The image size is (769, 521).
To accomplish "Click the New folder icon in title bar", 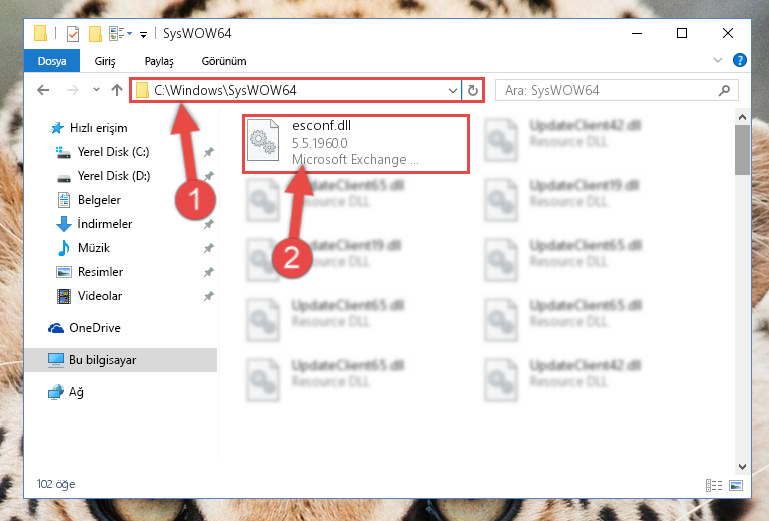I will [x=95, y=34].
